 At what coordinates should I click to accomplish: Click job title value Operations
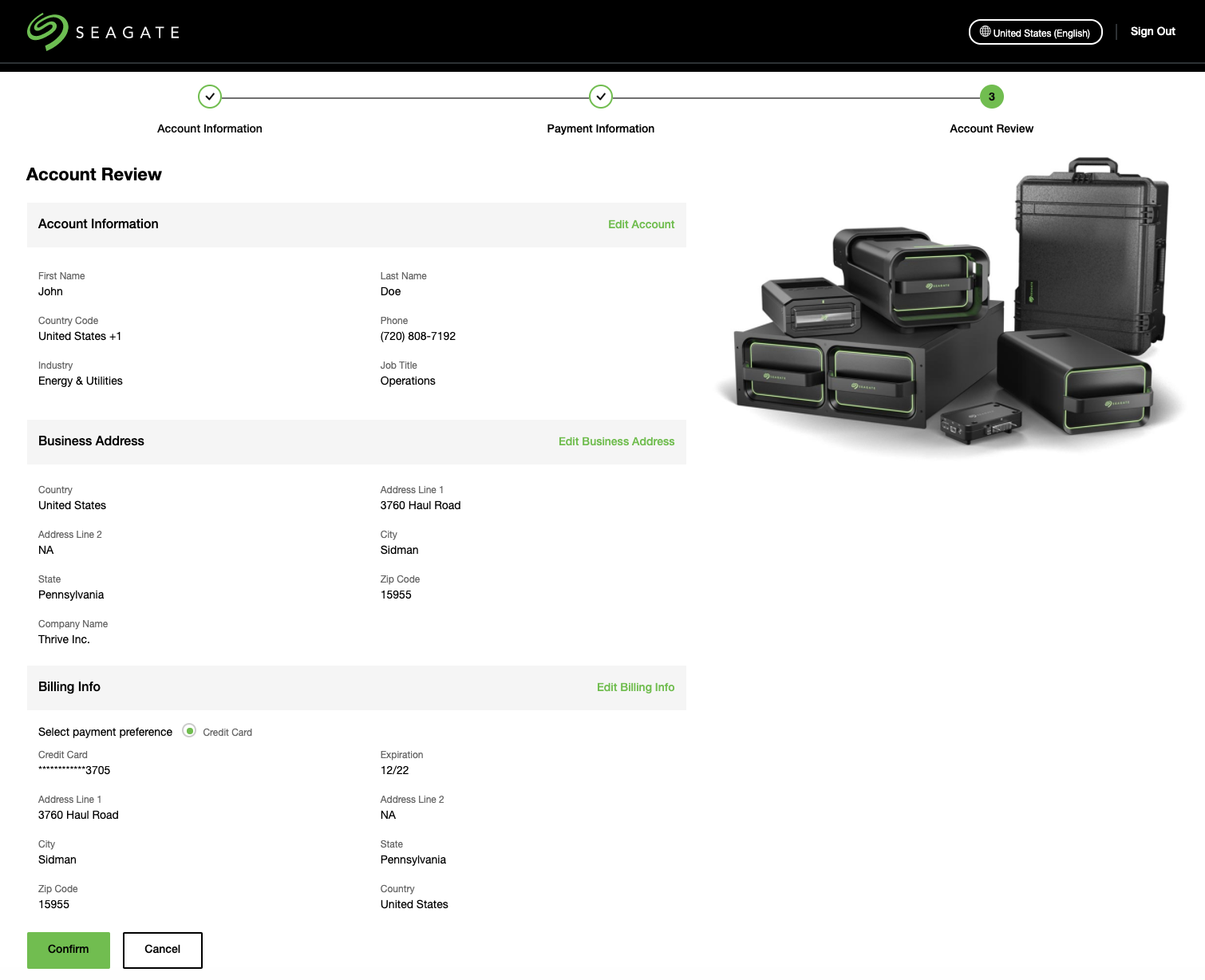point(408,381)
